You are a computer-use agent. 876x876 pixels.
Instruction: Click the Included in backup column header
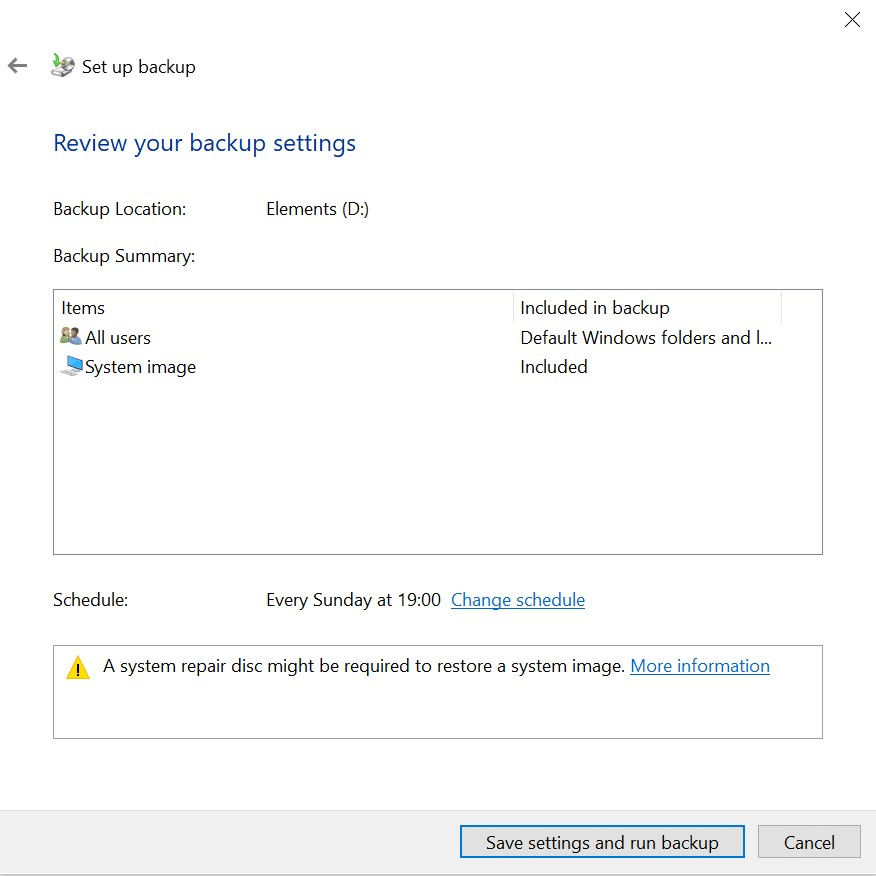click(x=594, y=308)
